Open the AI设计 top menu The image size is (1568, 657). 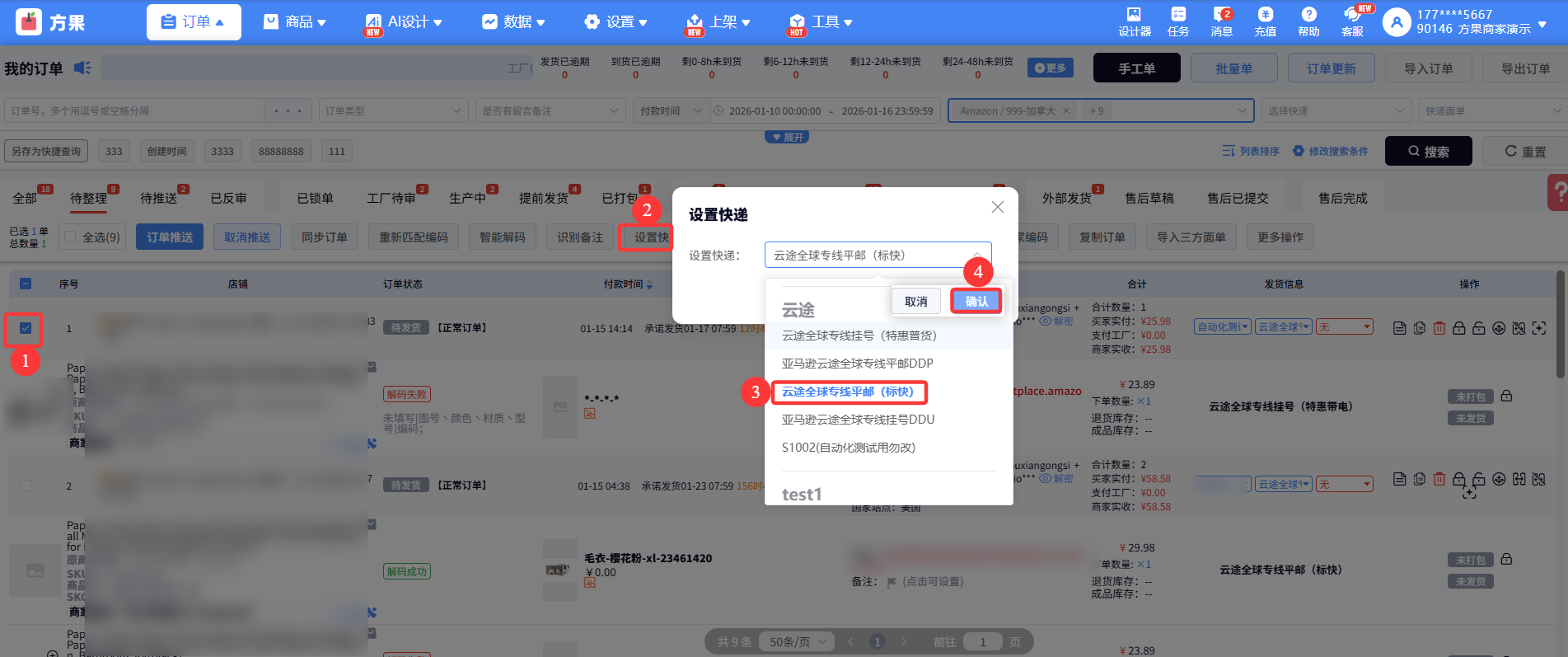click(x=404, y=22)
